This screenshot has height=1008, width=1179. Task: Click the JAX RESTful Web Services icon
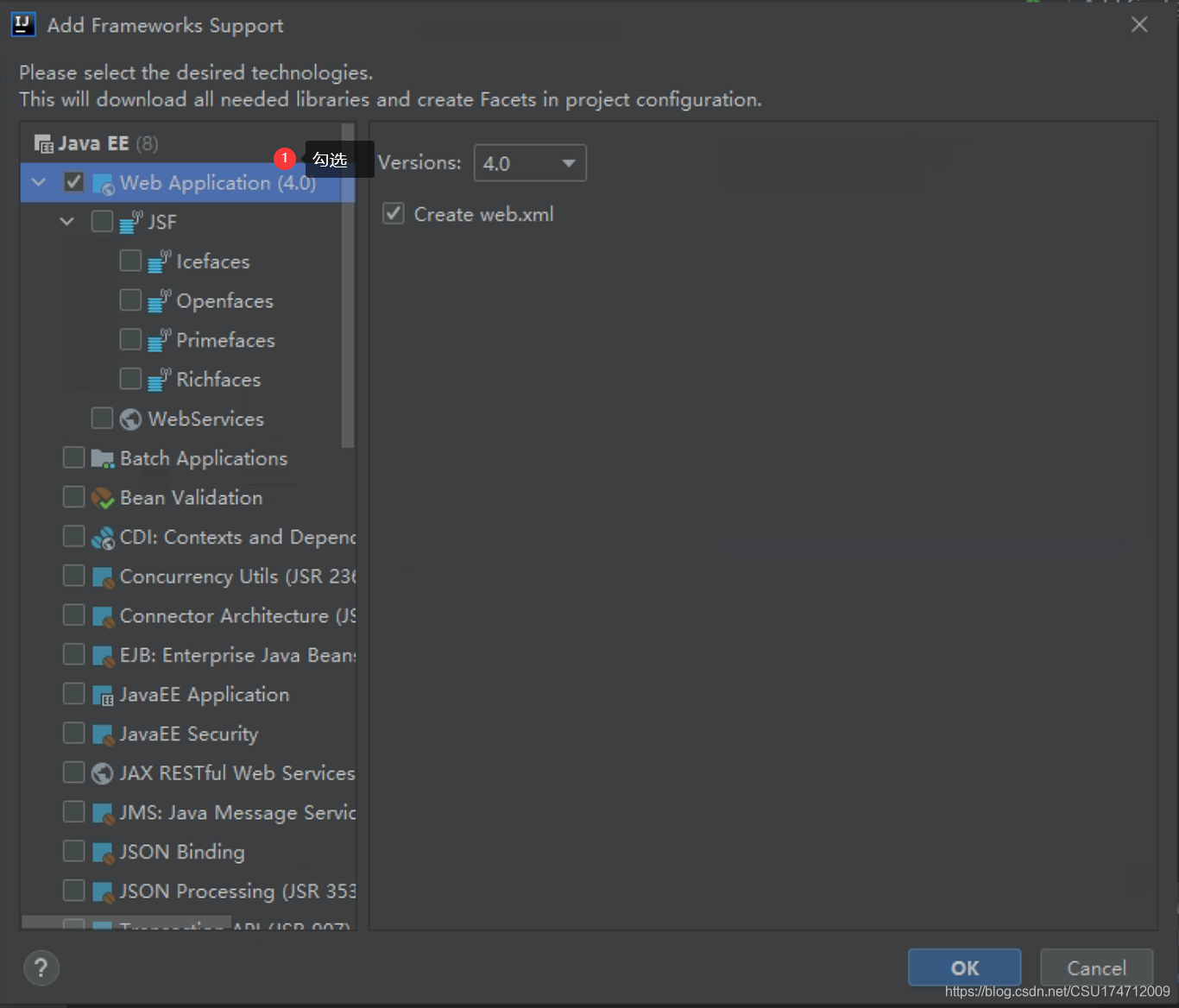(x=102, y=773)
